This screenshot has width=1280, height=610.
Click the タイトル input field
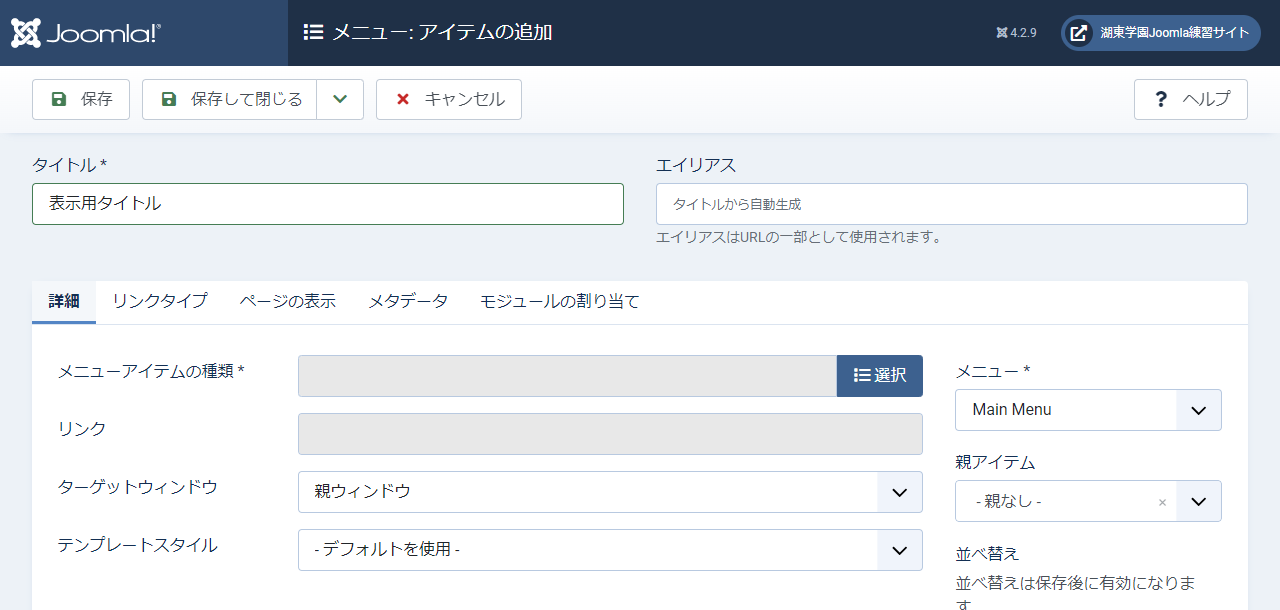pyautogui.click(x=328, y=204)
